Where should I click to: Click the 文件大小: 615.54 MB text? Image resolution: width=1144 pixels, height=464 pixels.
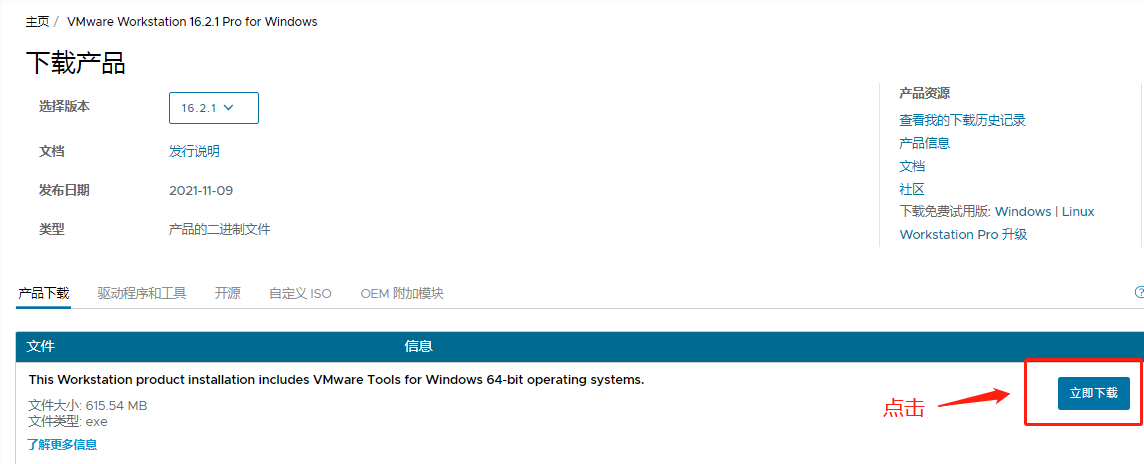88,405
